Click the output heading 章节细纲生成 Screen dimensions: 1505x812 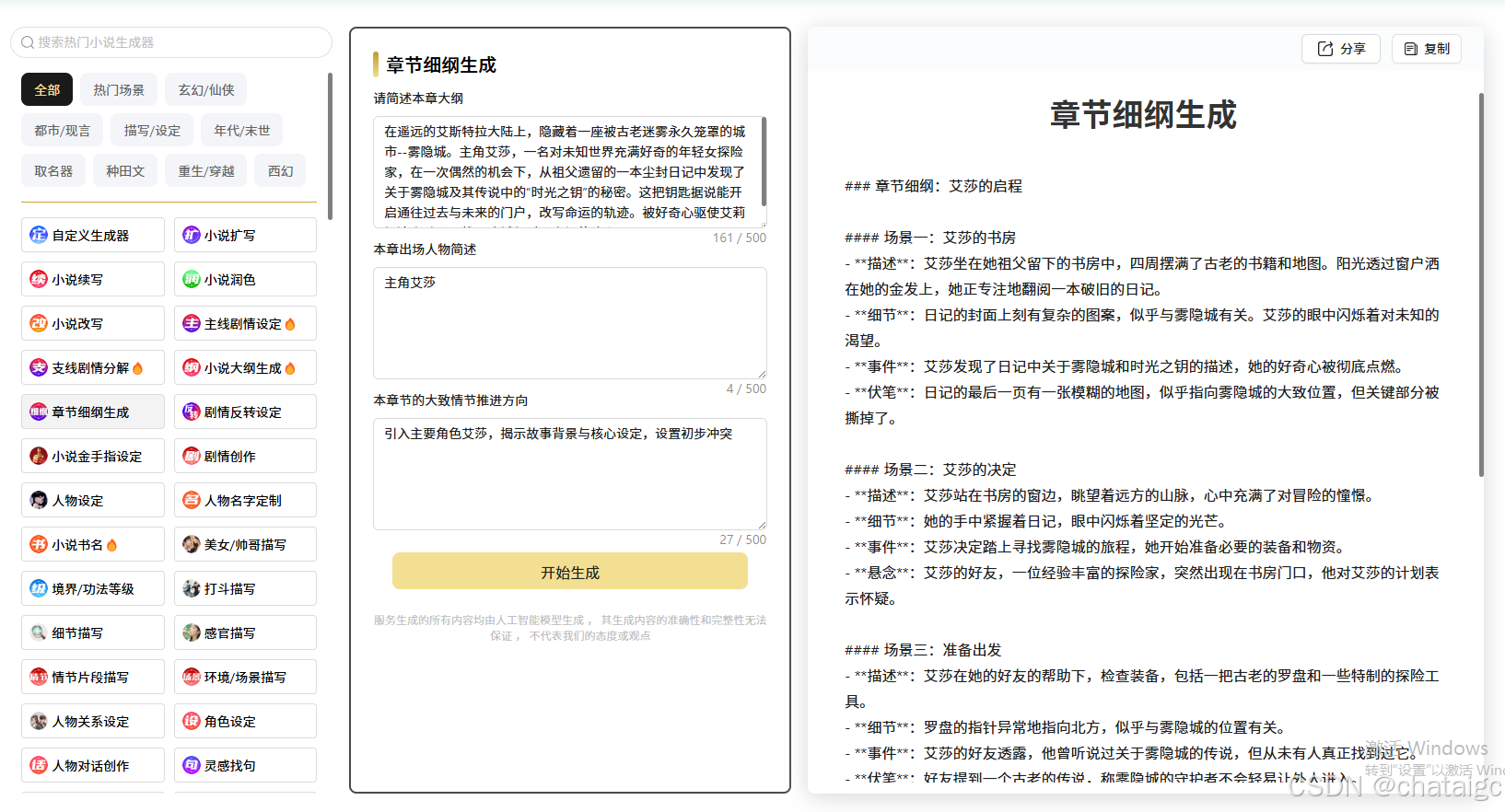click(1143, 115)
